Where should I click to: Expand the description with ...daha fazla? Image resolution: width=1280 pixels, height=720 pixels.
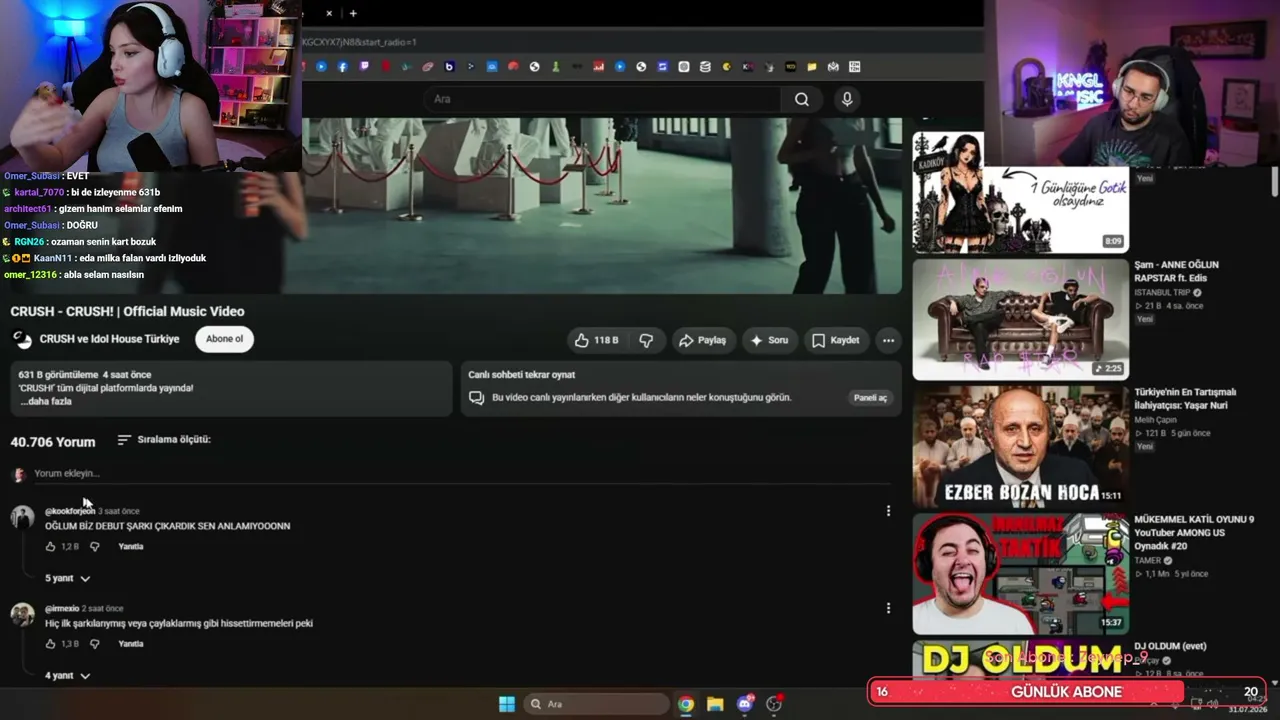coord(46,401)
